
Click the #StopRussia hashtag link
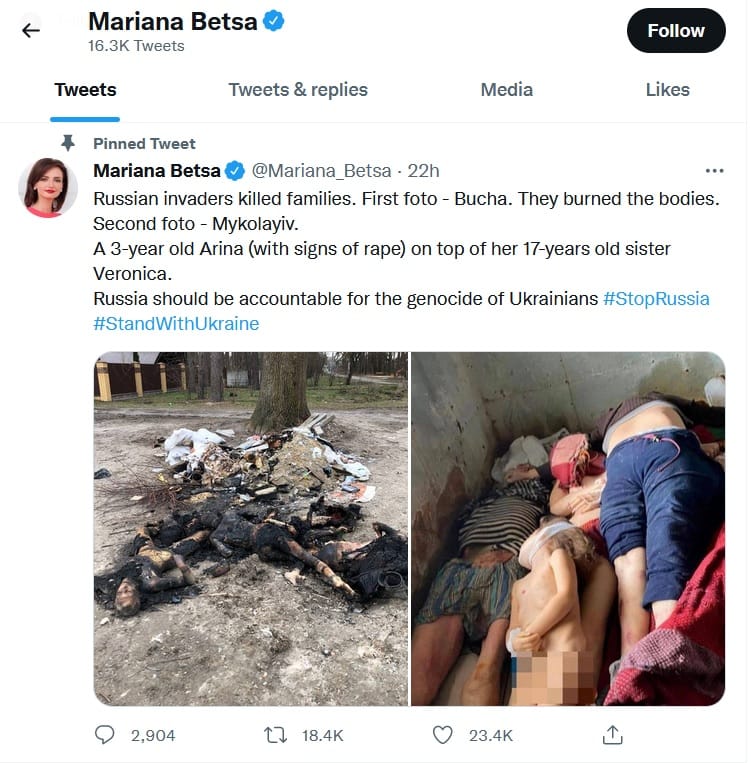[656, 299]
